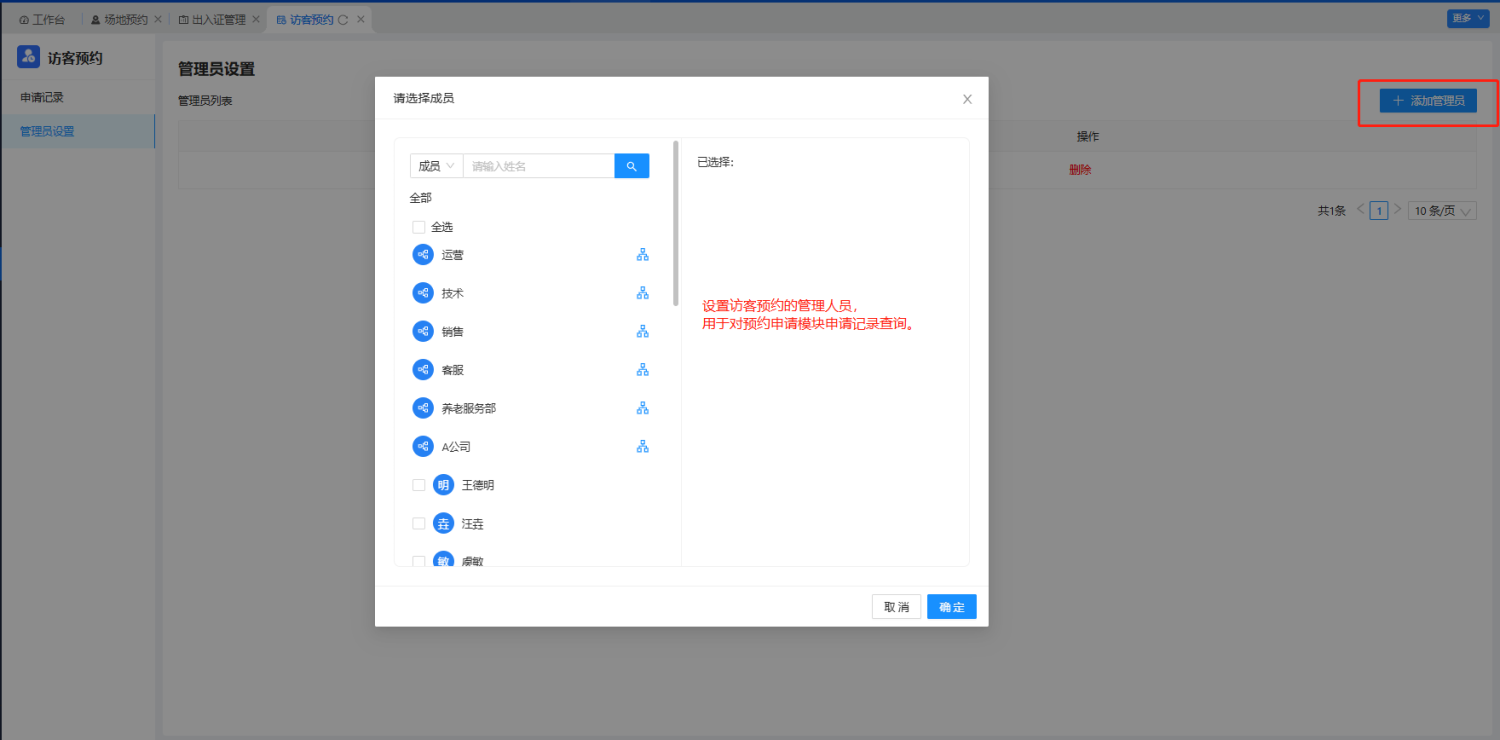Open sub-level hierarchy icon for A公司
Screen dimensions: 1500x740
coord(643,446)
